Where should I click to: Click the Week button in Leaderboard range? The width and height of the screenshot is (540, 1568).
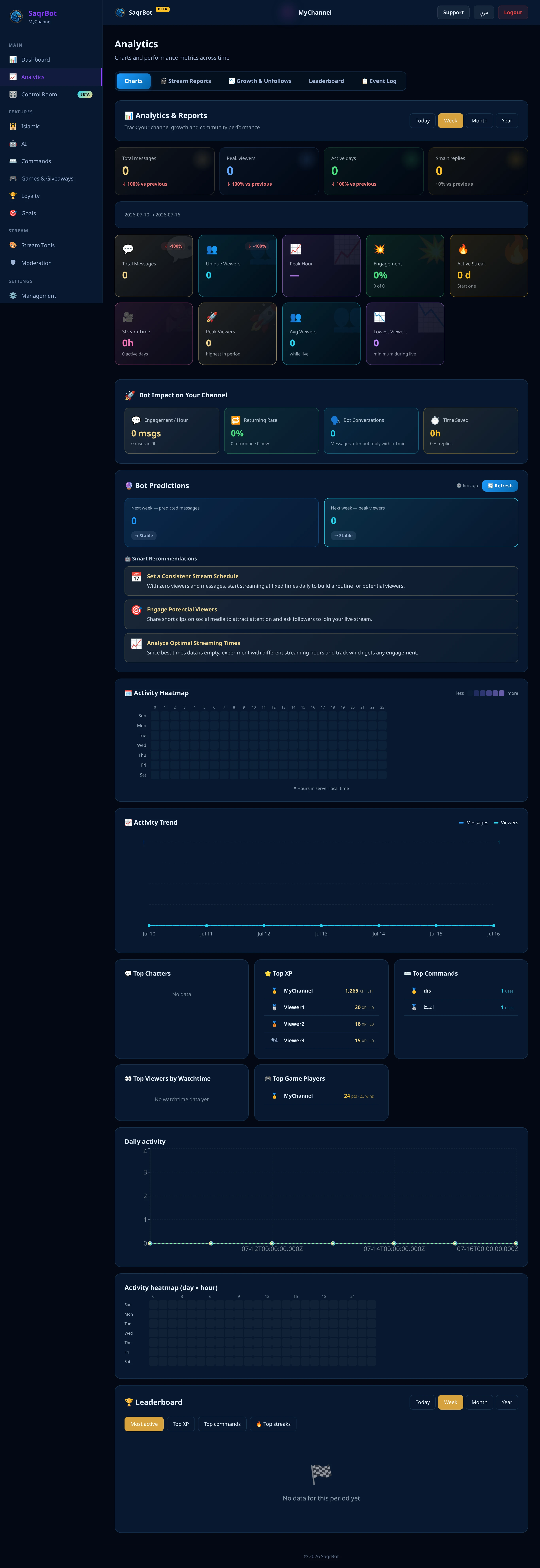pyautogui.click(x=450, y=1402)
